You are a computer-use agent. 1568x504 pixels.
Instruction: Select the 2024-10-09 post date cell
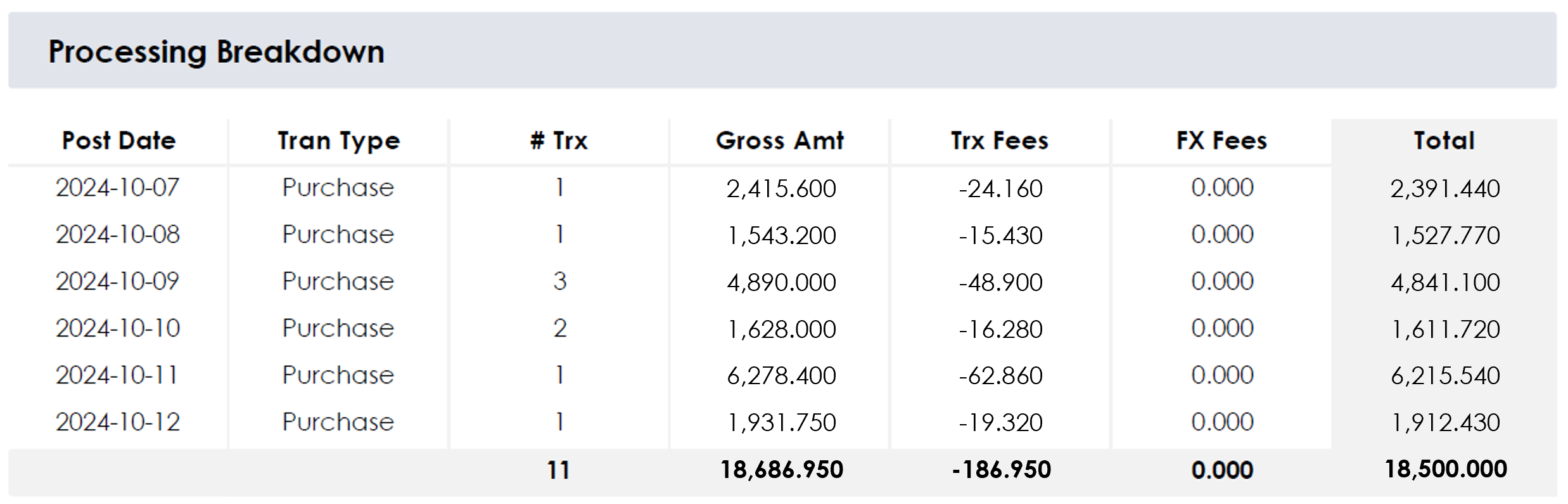pos(117,281)
